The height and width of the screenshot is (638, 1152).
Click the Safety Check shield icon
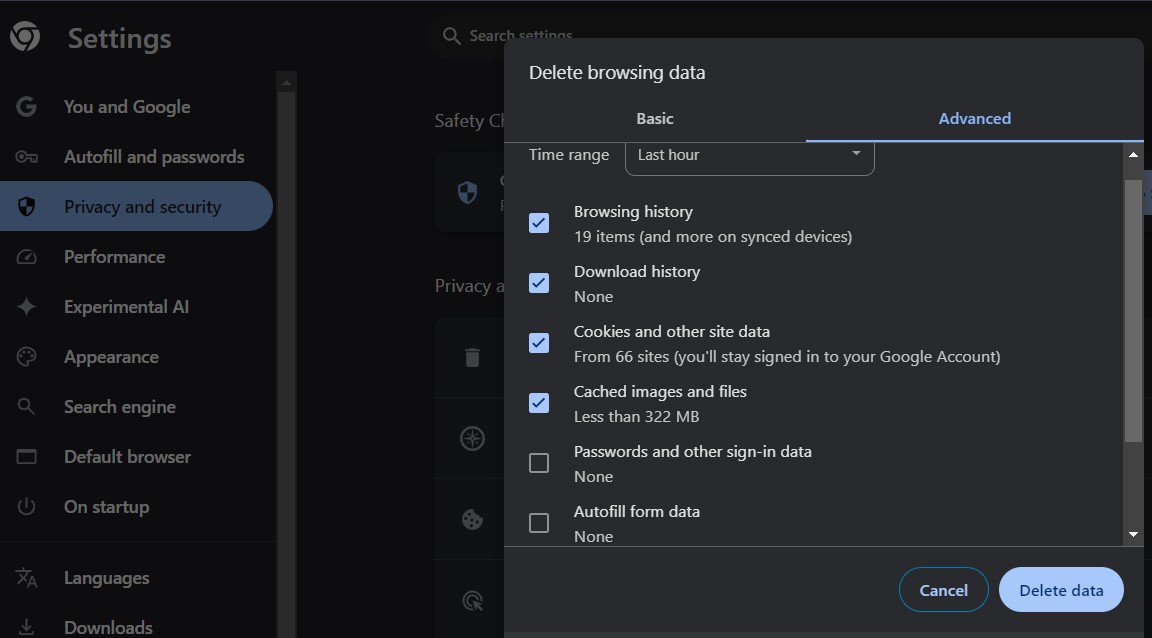(x=467, y=193)
